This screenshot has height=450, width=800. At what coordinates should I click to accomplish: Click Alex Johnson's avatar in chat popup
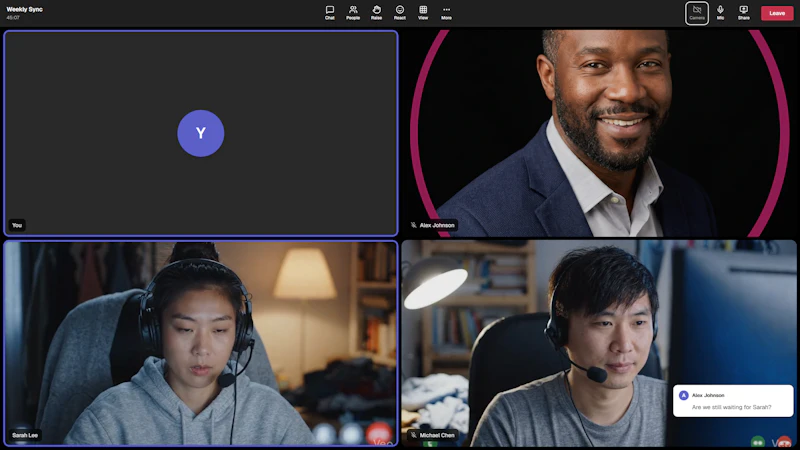[684, 395]
